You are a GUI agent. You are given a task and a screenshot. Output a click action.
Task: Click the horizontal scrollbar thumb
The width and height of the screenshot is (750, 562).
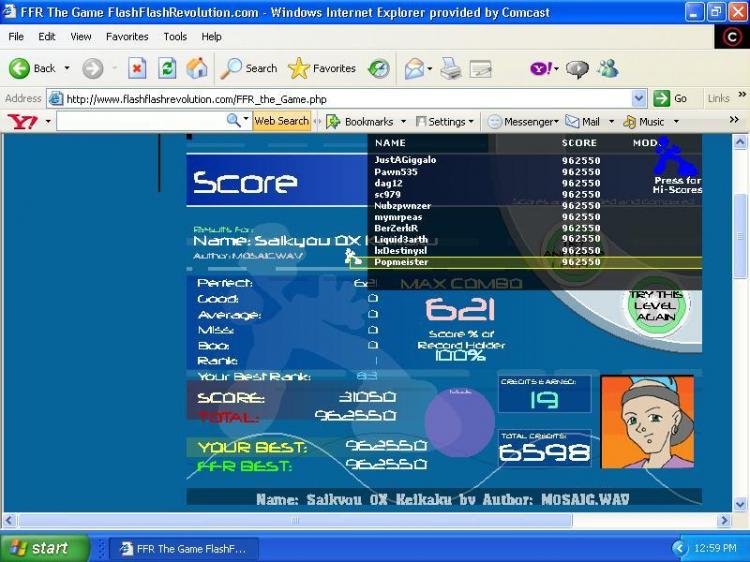coord(295,520)
